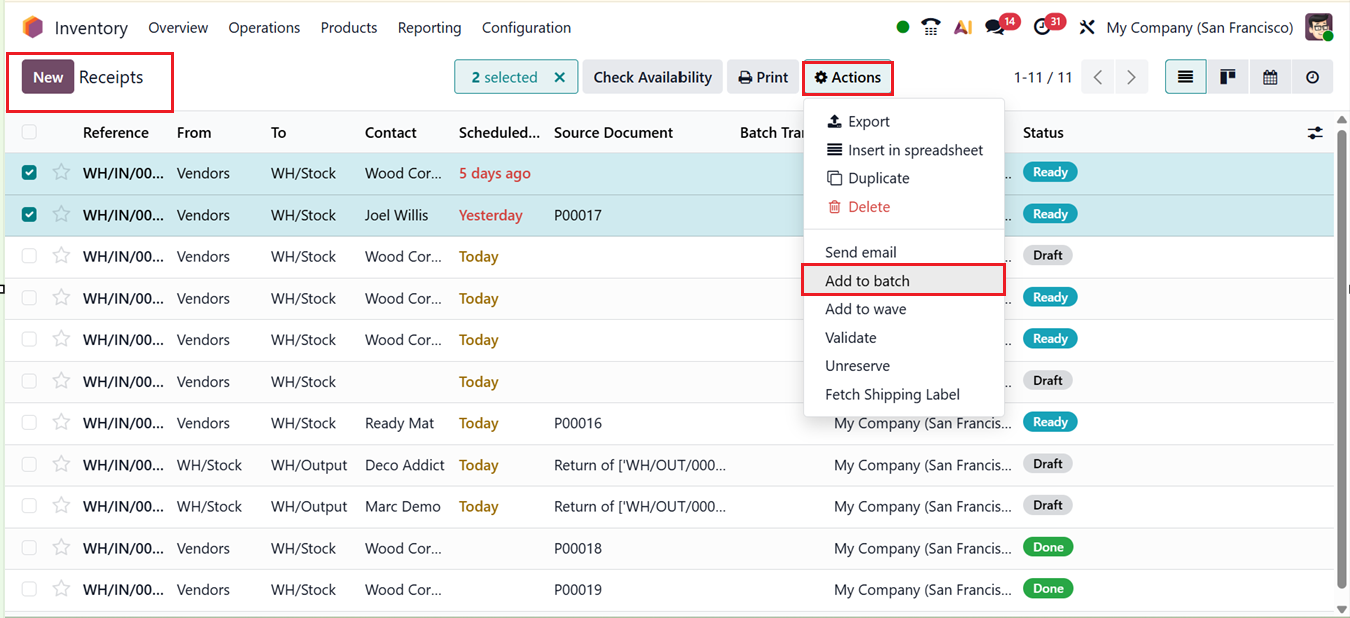
Task: Check the Ready Mat receipt checkbox
Action: tap(29, 423)
